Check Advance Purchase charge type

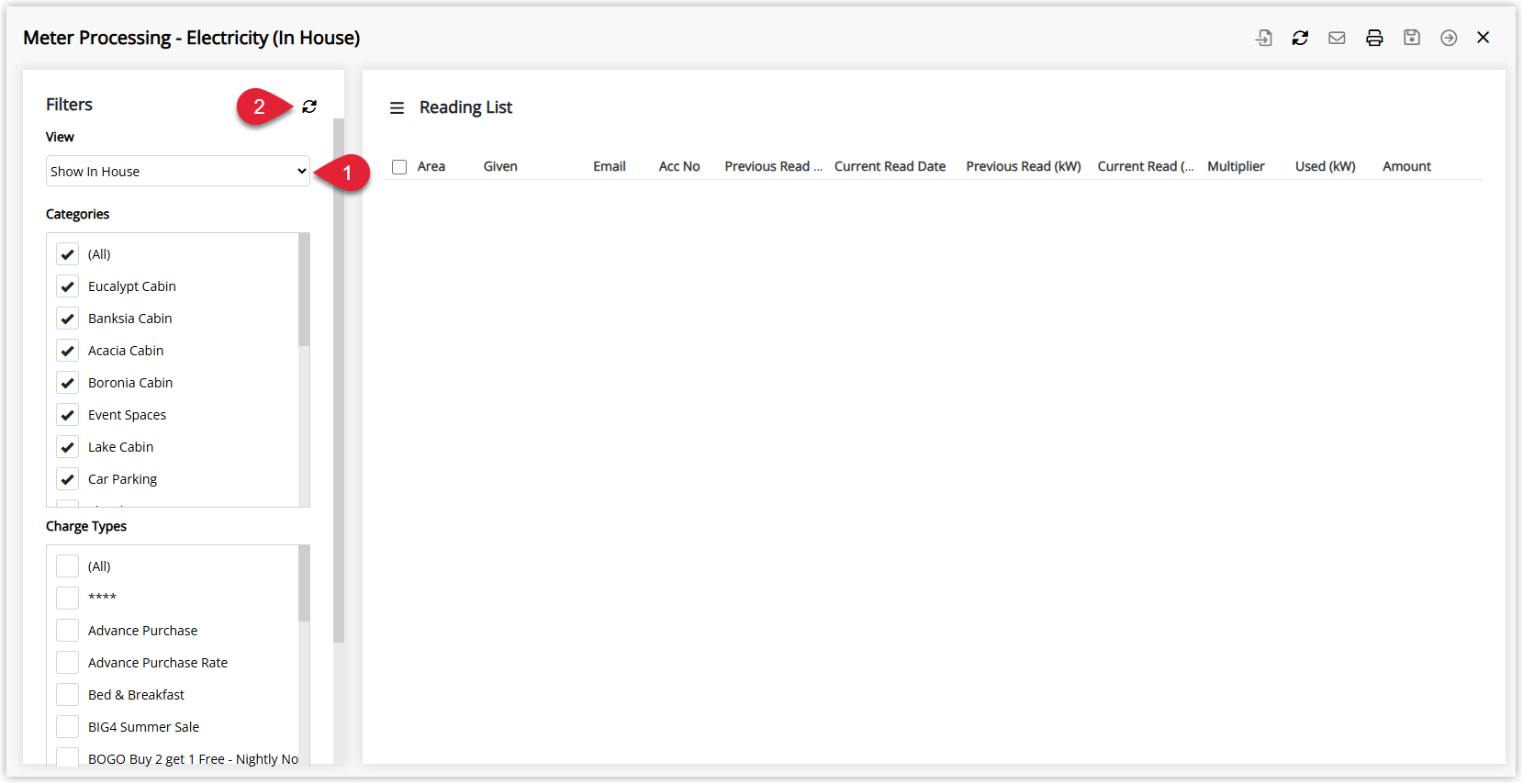pos(67,631)
